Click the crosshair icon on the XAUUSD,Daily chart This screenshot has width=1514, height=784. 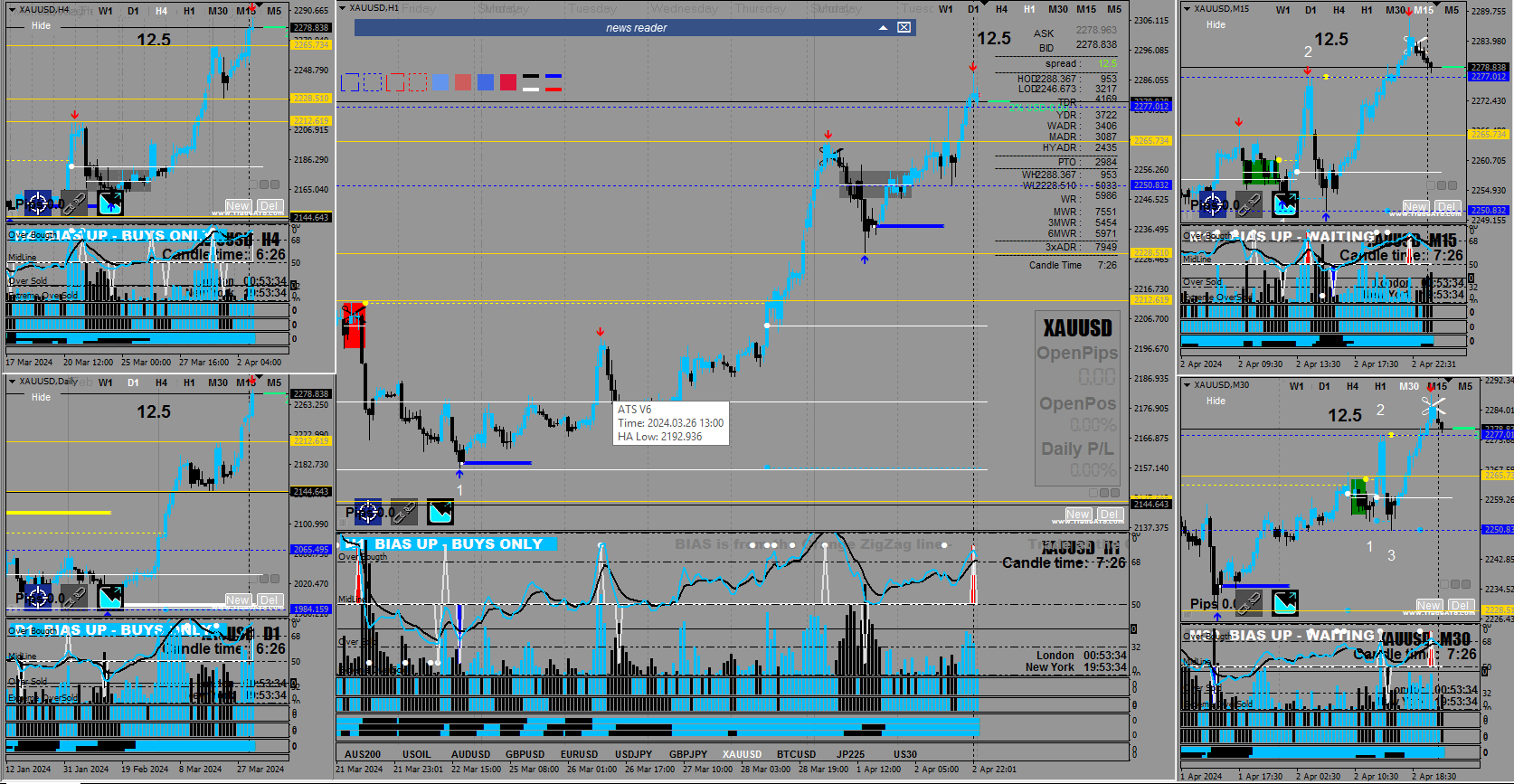click(x=38, y=597)
